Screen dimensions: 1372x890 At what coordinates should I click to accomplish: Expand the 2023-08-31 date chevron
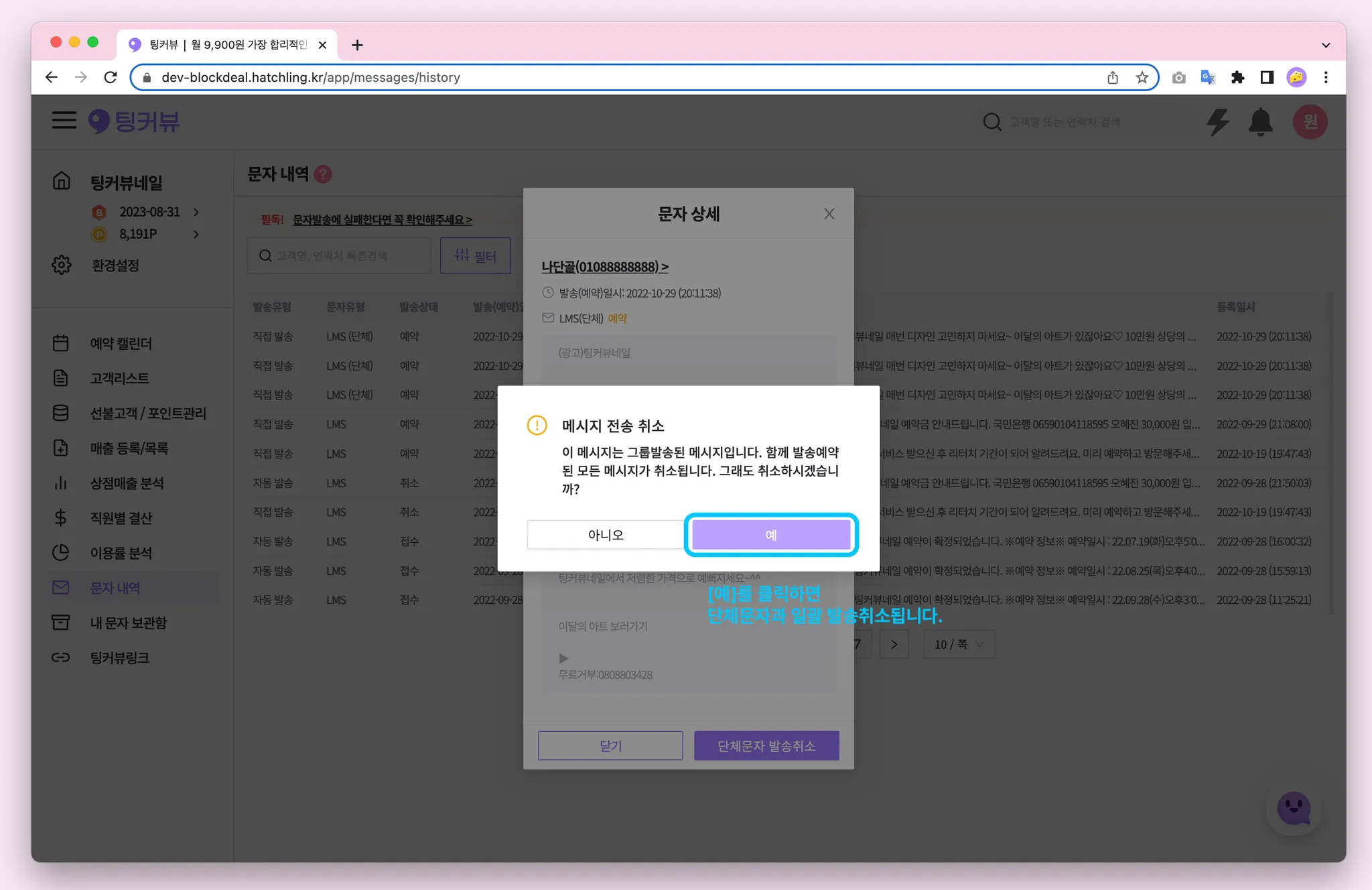point(196,212)
